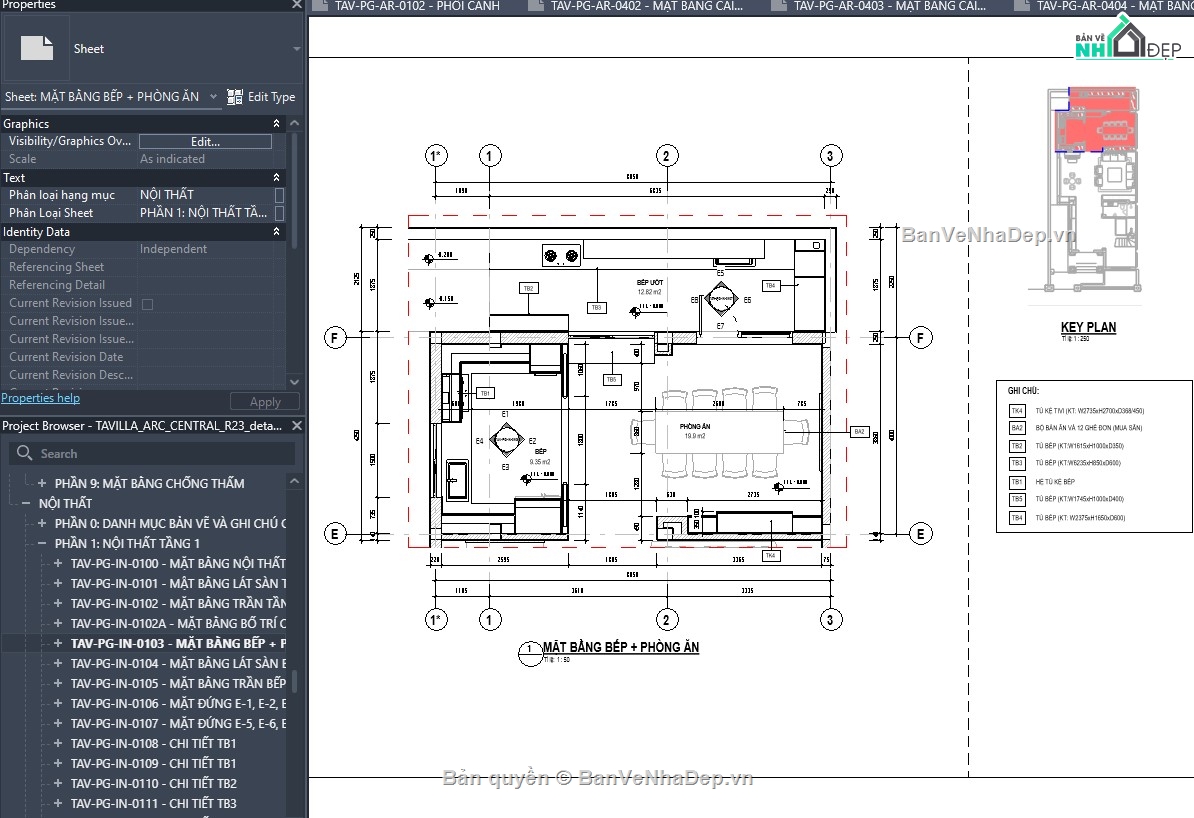The width and height of the screenshot is (1194, 818).
Task: Click the Sheet type thumbnail icon
Action: [37, 48]
